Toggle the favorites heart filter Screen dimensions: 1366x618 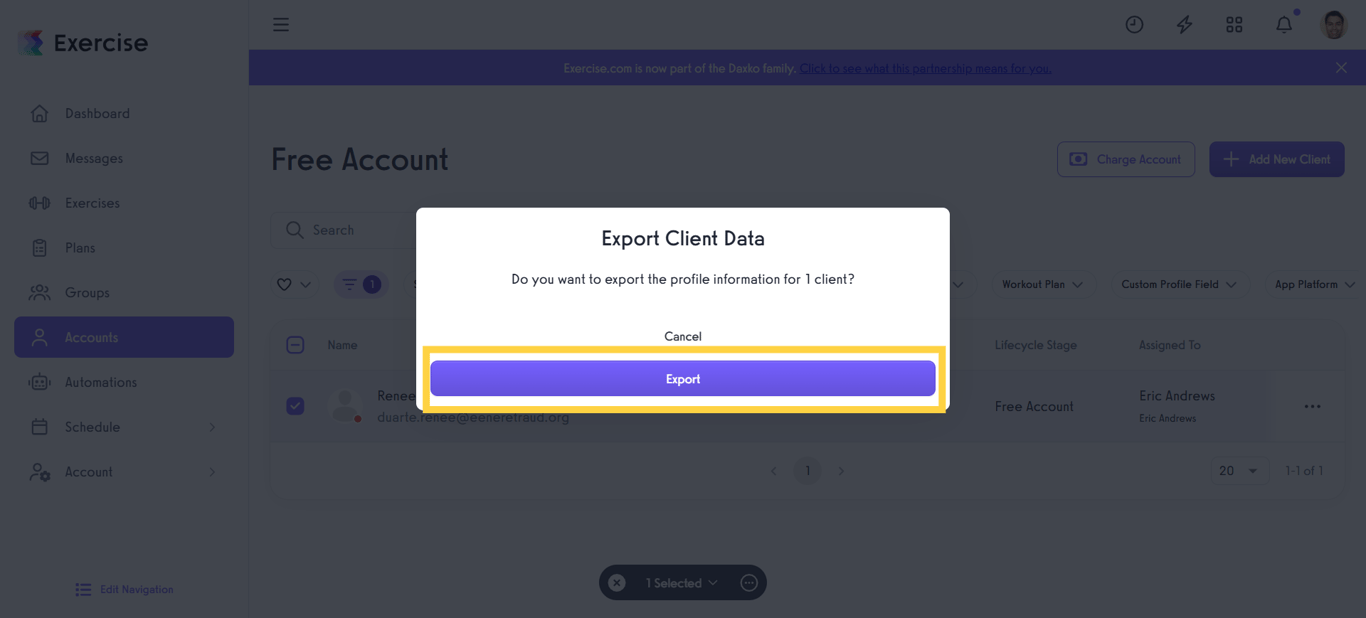point(284,284)
